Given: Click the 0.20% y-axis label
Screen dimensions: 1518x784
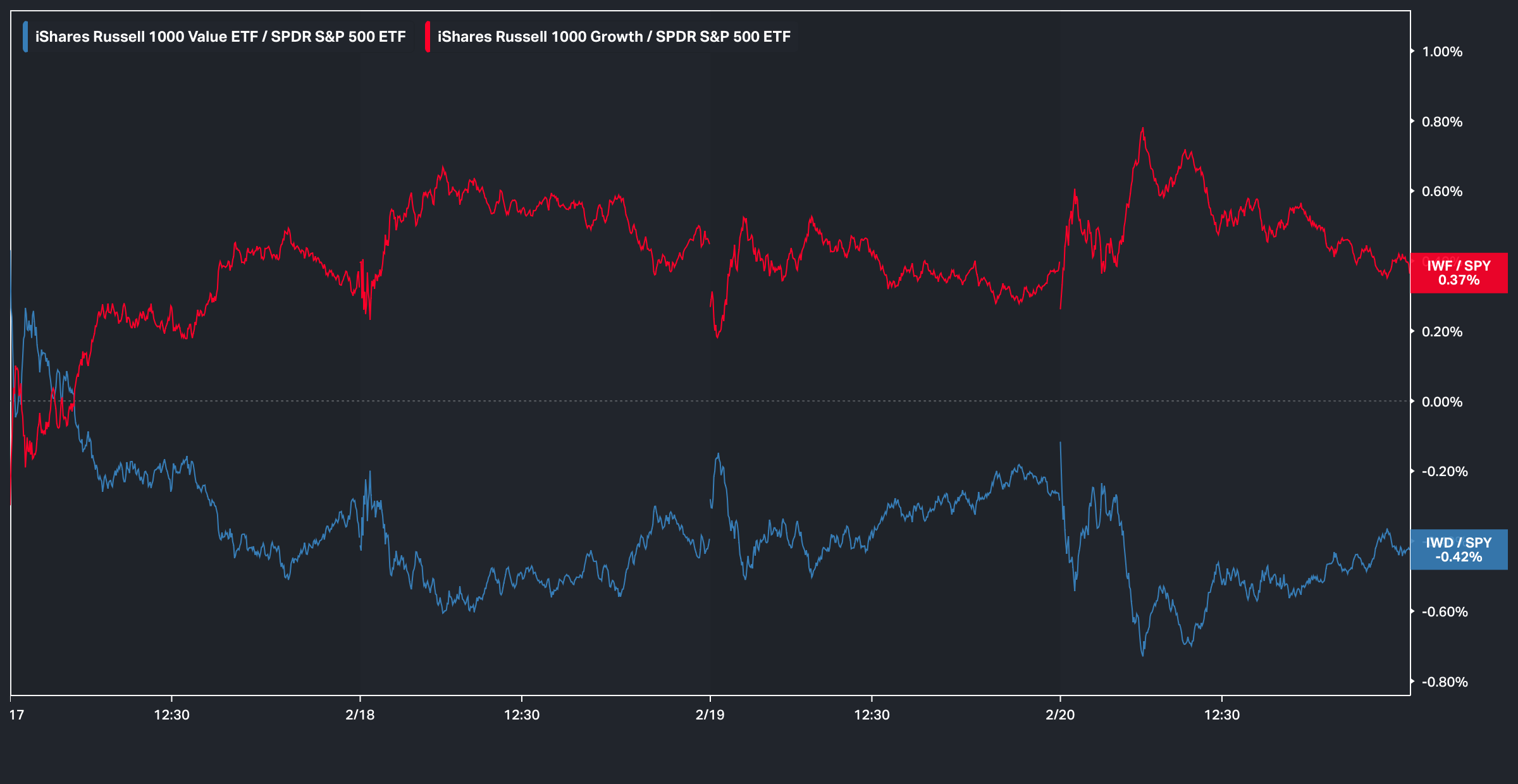Looking at the screenshot, I should tap(1442, 332).
